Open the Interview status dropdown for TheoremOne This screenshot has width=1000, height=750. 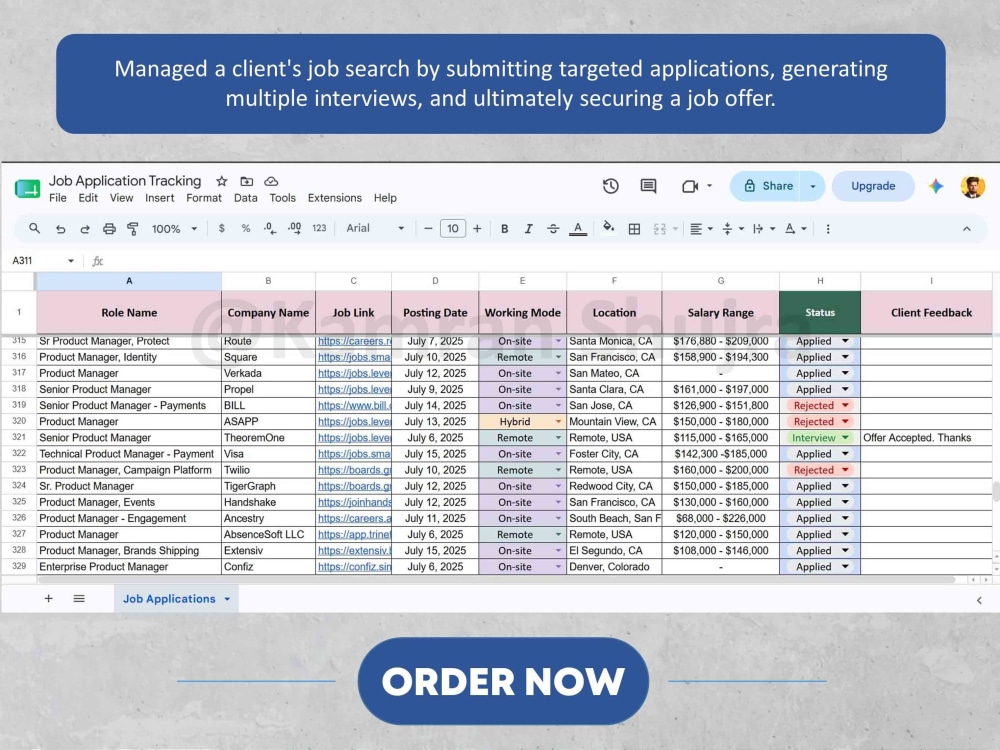[x=846, y=438]
